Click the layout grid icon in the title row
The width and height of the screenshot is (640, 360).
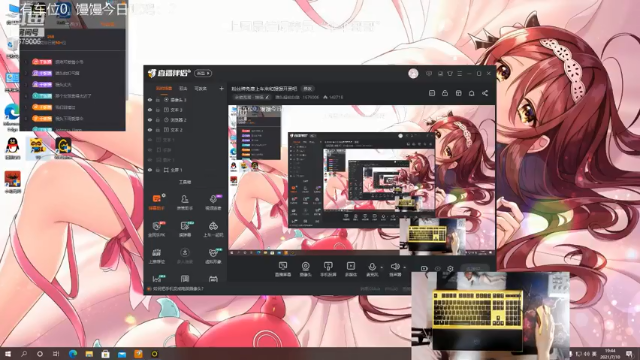[458, 93]
